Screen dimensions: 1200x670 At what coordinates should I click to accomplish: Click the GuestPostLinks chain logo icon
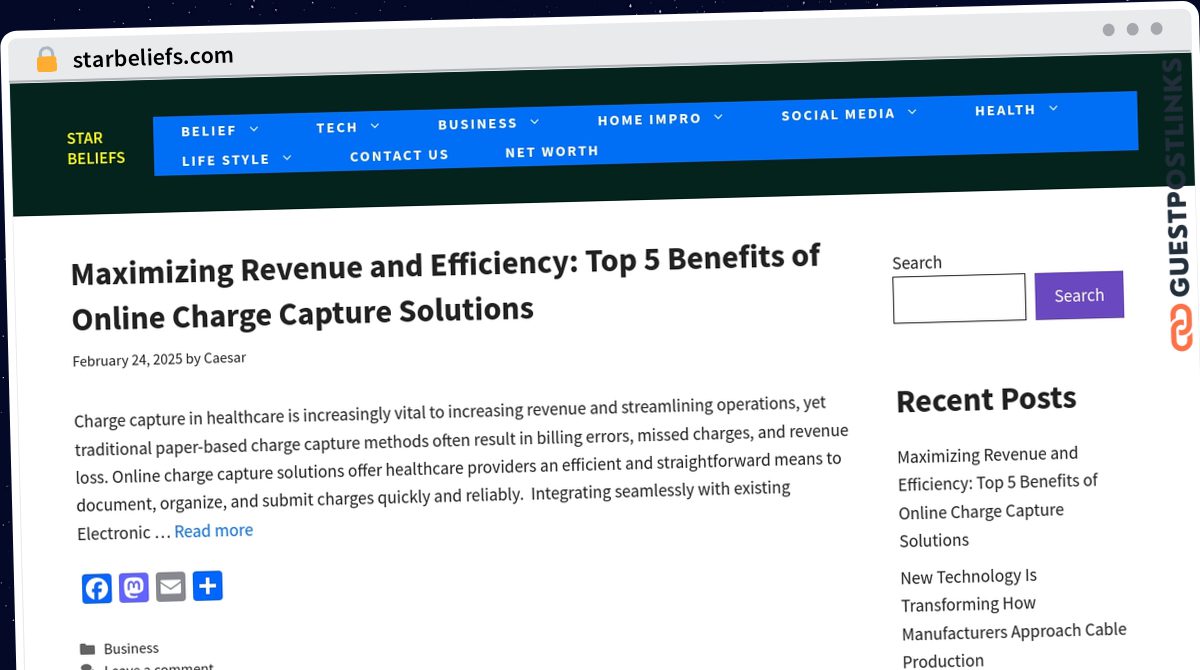pyautogui.click(x=1181, y=327)
